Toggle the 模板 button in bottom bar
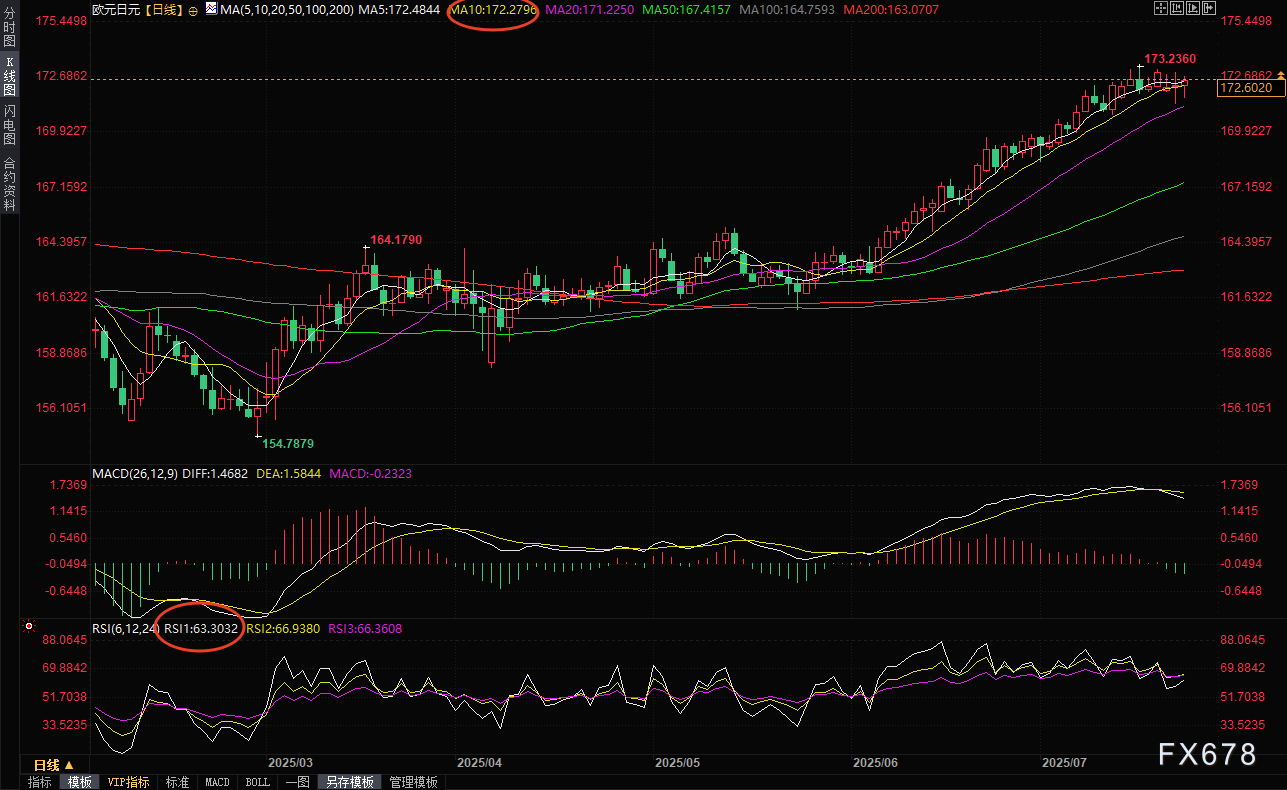 [x=79, y=782]
